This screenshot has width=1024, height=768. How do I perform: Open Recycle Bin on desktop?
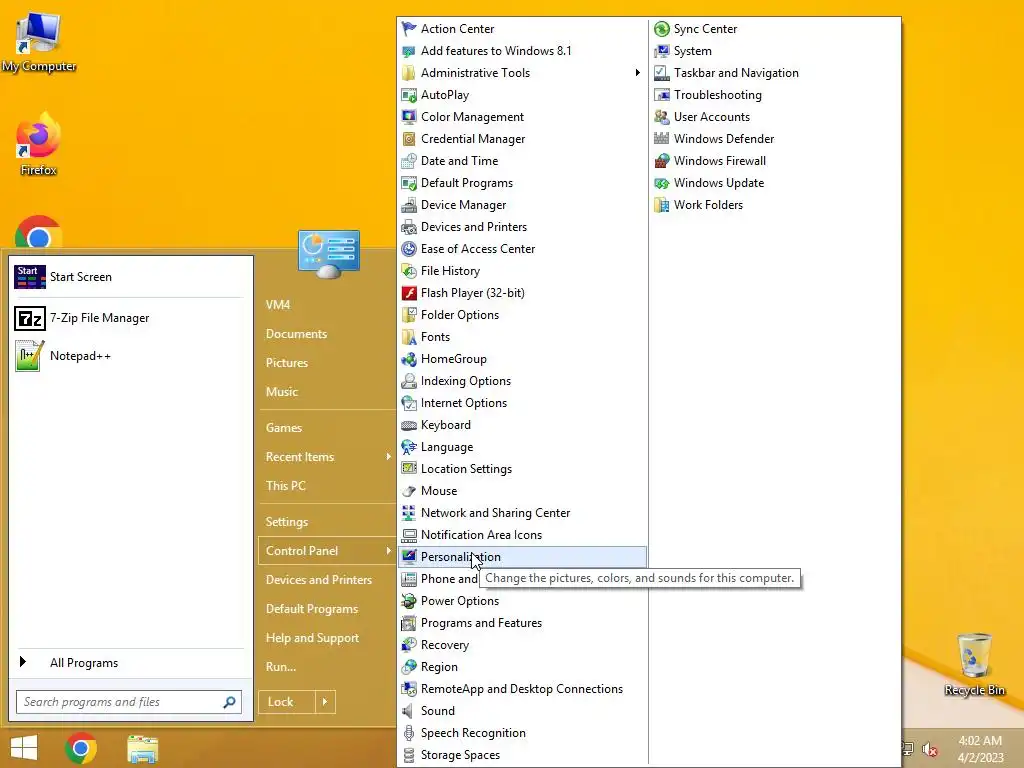[x=974, y=665]
